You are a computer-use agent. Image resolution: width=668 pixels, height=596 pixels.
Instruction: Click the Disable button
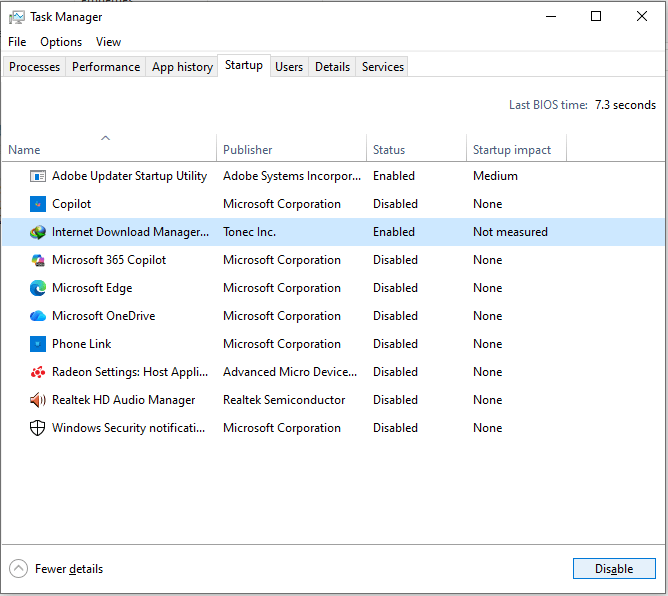(x=614, y=569)
